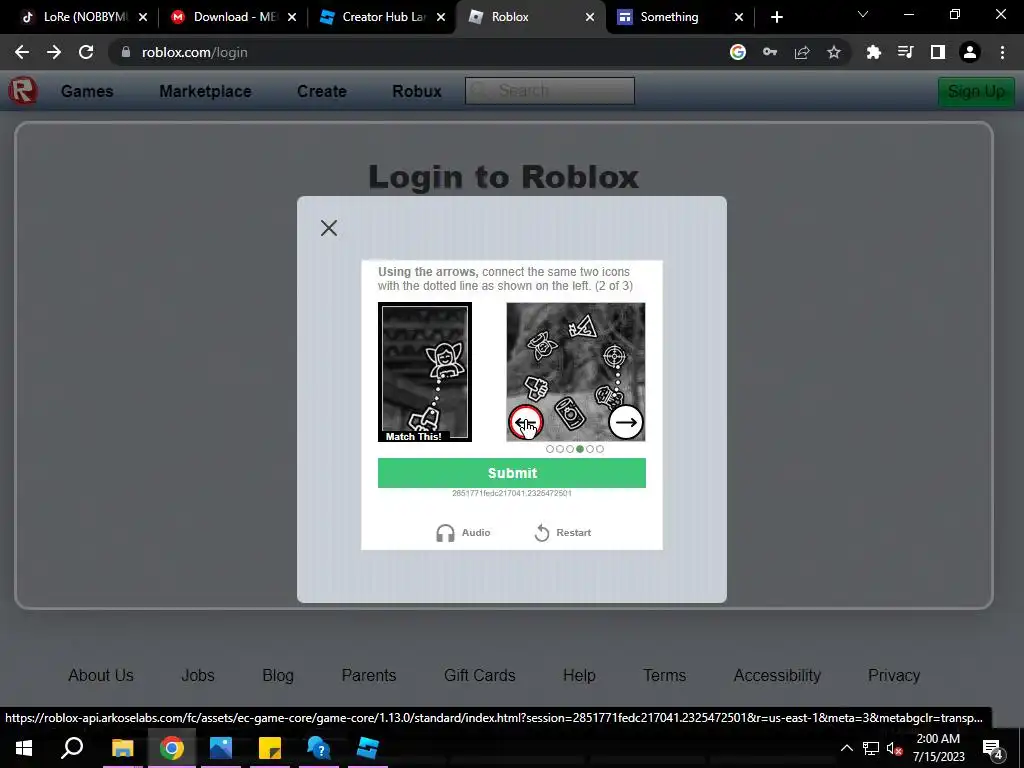Click the muted volume tray icon
Screen dimensions: 1024x768
[x=895, y=748]
